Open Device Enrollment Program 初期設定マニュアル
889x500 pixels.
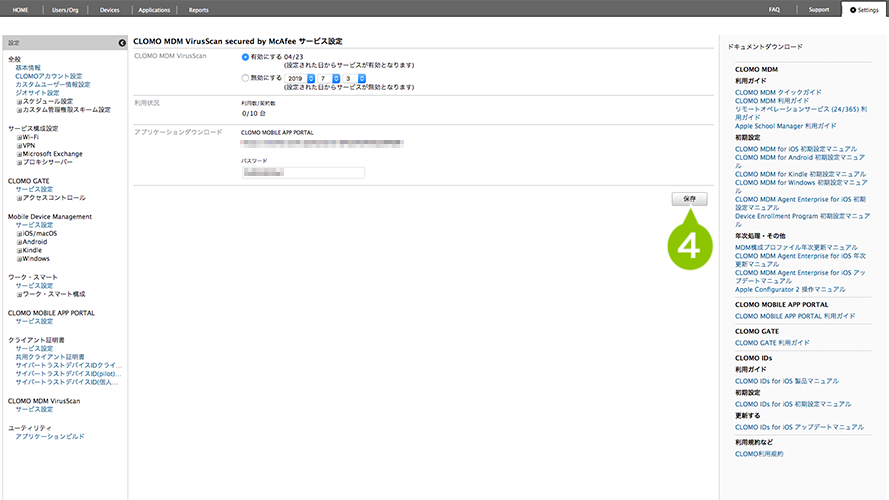(802, 220)
